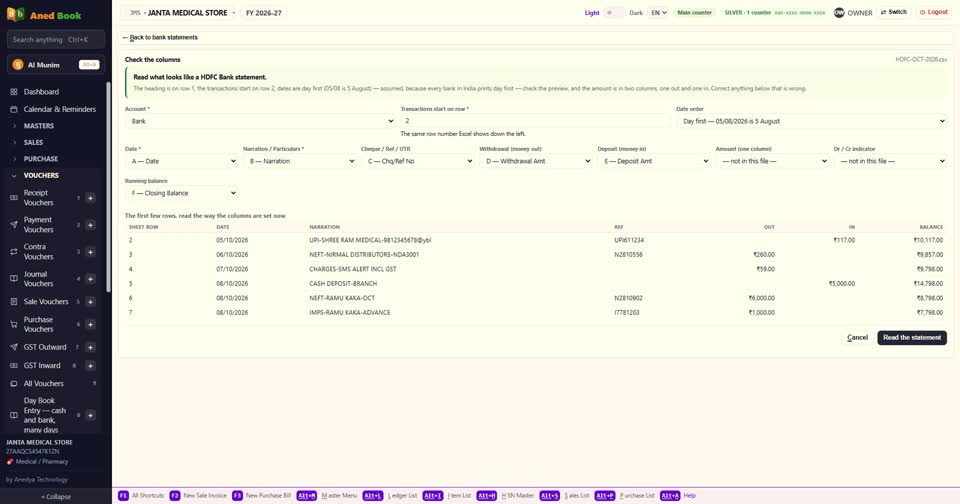Click the Switch button

[x=893, y=12]
